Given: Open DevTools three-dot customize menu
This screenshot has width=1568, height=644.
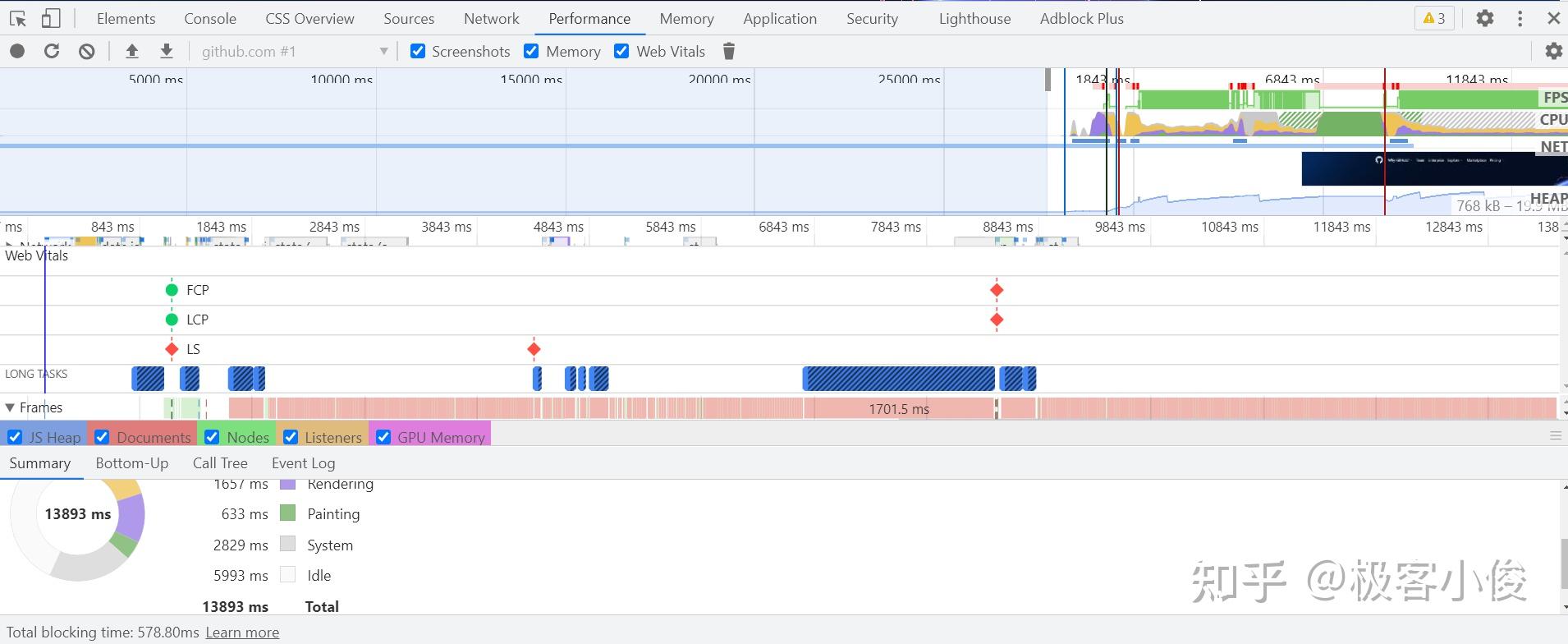Looking at the screenshot, I should tap(1520, 18).
